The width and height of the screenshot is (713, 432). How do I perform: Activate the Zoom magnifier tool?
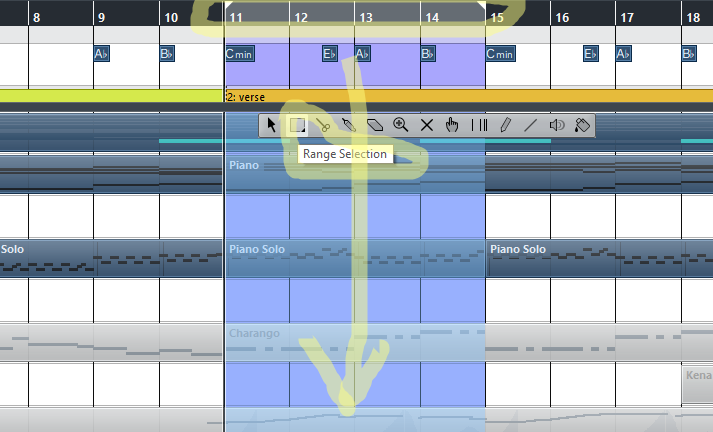(x=401, y=125)
